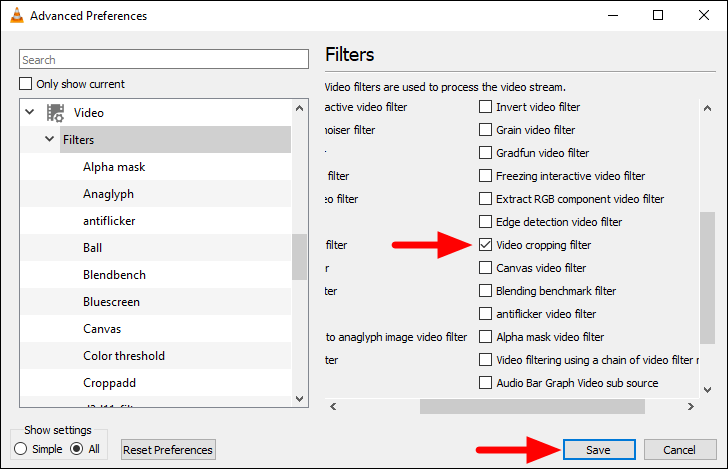Click tree panel scroll up arrow

click(x=299, y=109)
